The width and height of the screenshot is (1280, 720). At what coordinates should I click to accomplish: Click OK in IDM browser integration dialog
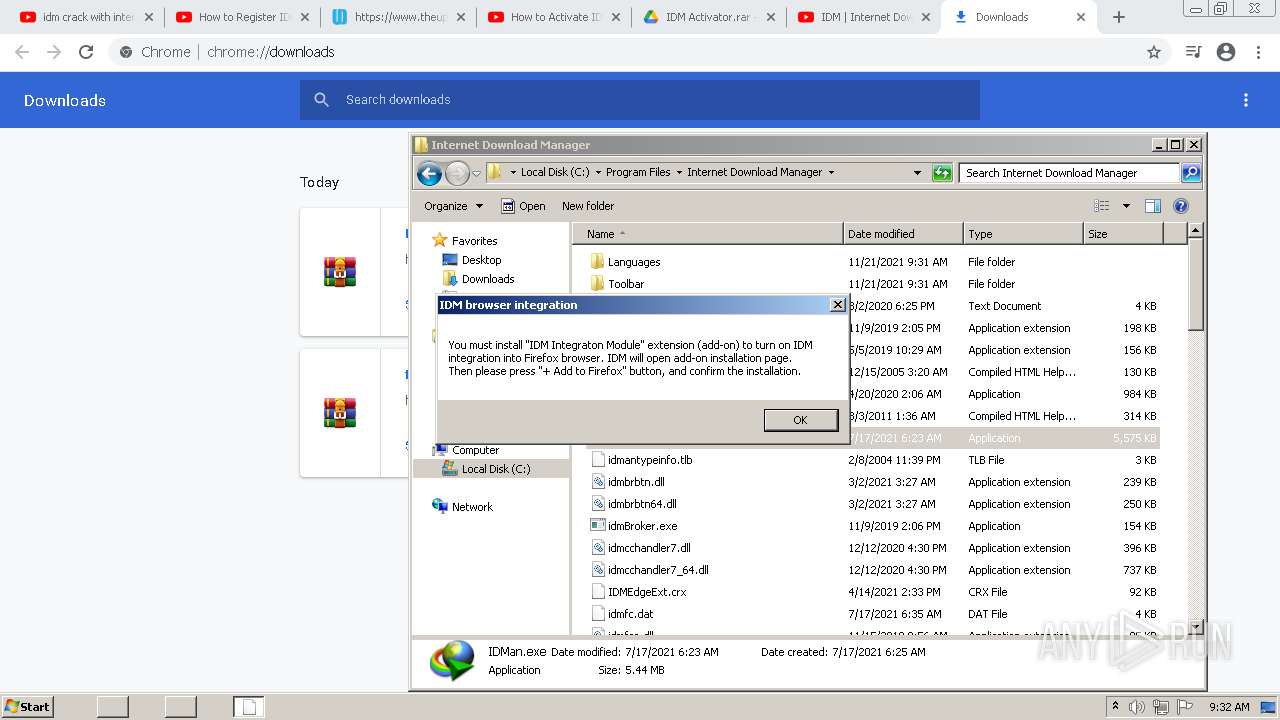tap(800, 420)
